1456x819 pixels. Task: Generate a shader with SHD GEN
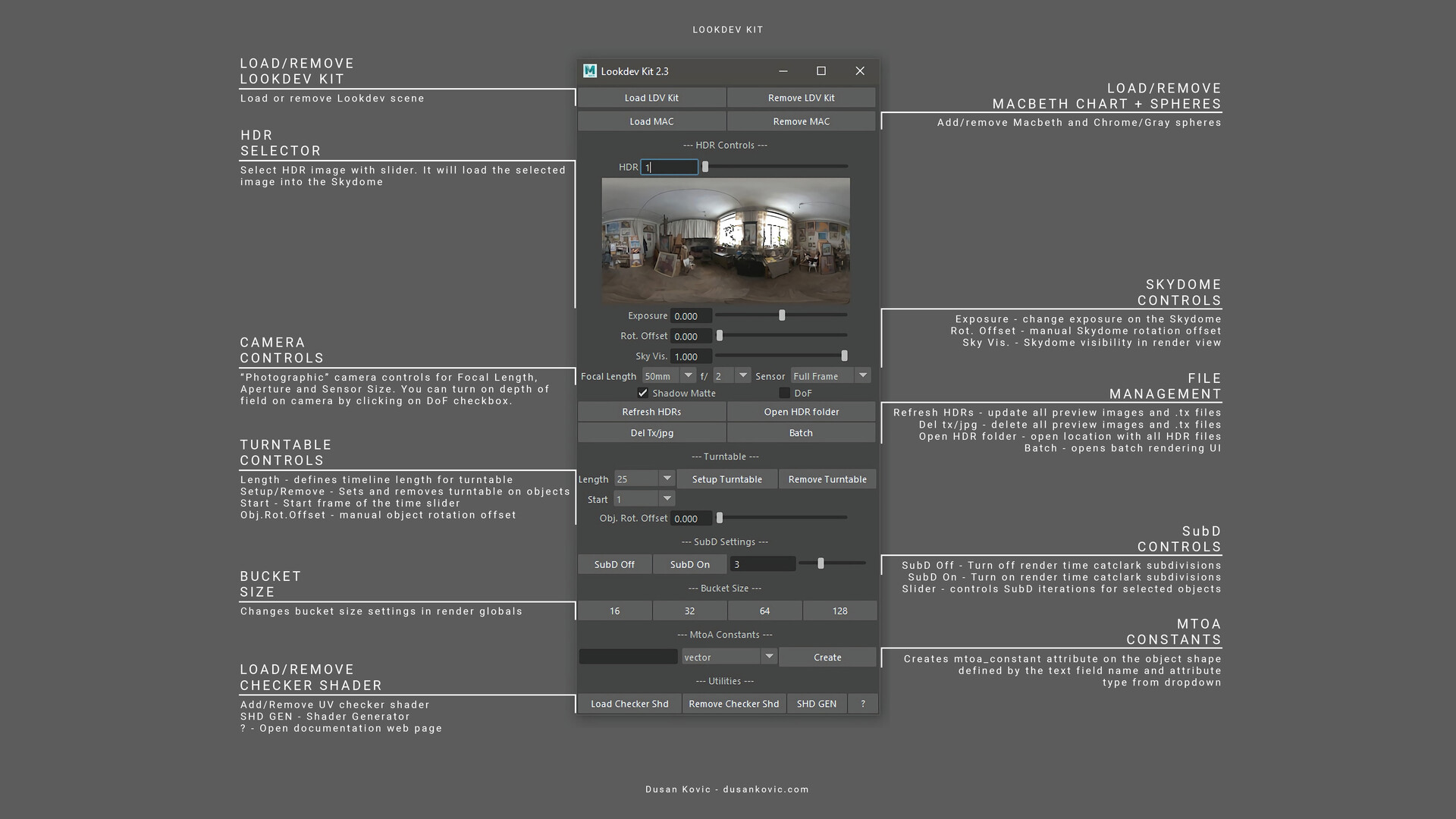tap(817, 703)
